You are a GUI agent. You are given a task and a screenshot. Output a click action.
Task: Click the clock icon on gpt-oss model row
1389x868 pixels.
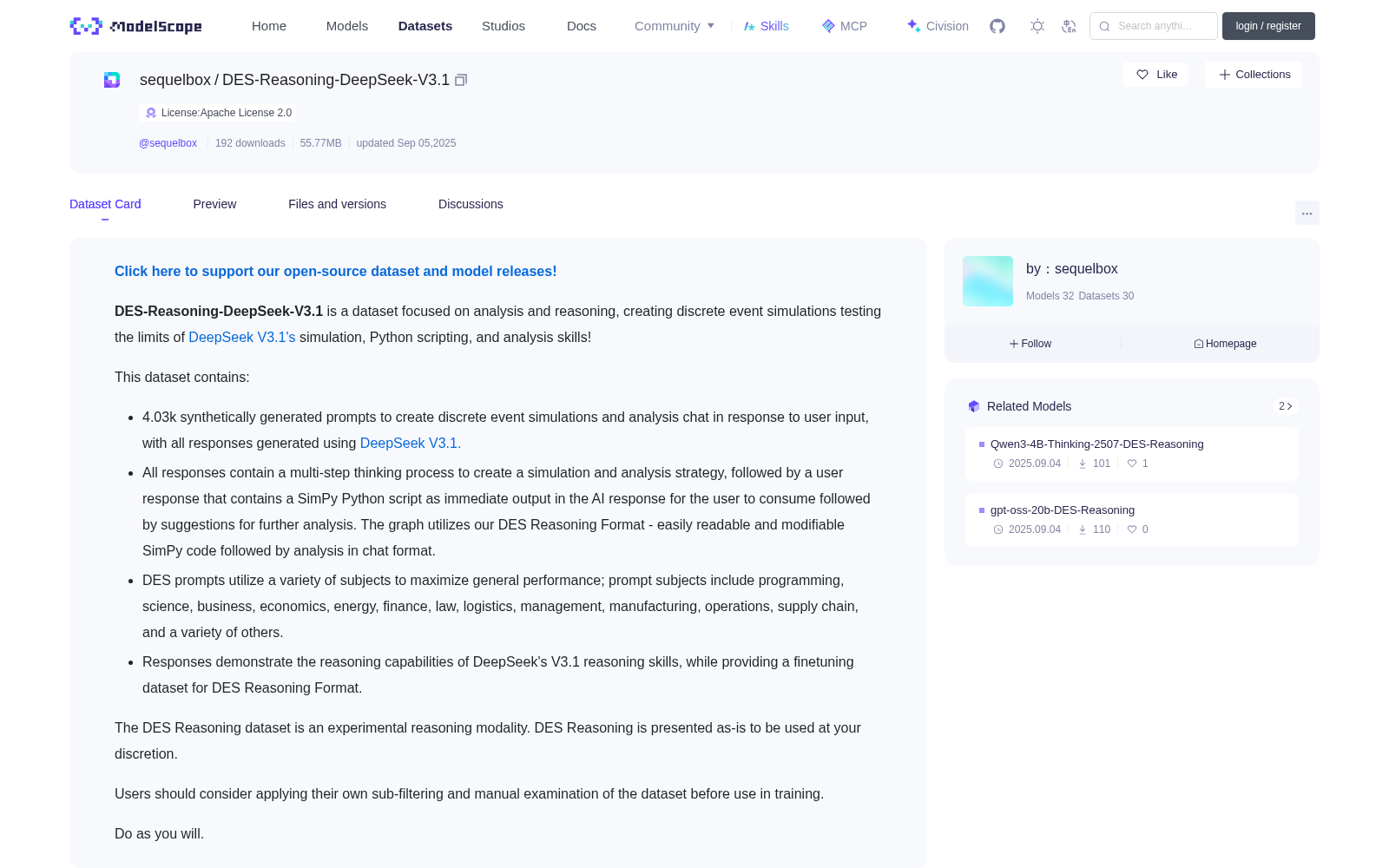[998, 529]
